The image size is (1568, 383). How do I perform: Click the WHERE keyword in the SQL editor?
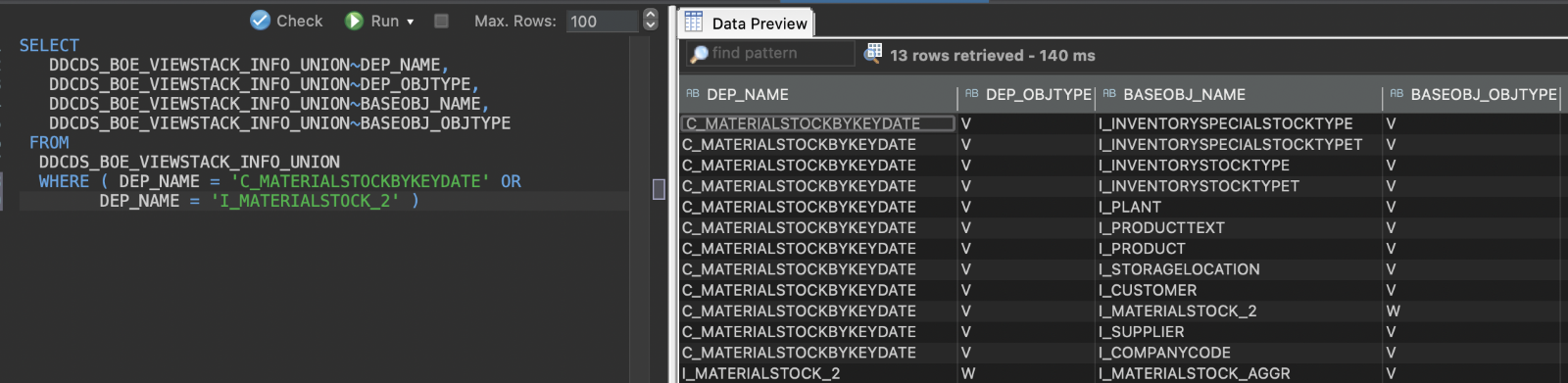(64, 181)
